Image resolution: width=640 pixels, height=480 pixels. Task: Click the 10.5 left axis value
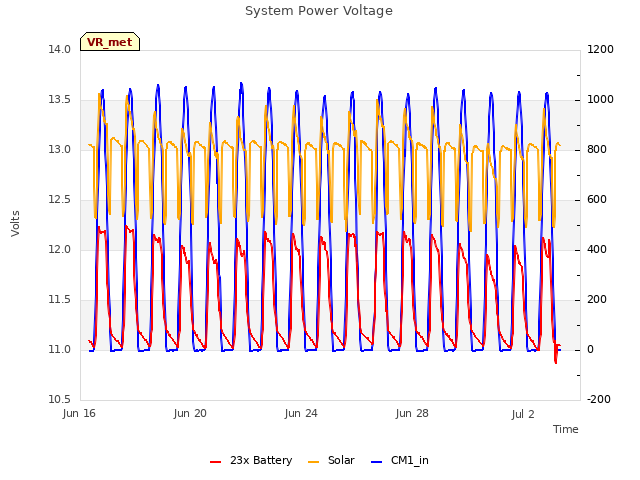pos(59,399)
